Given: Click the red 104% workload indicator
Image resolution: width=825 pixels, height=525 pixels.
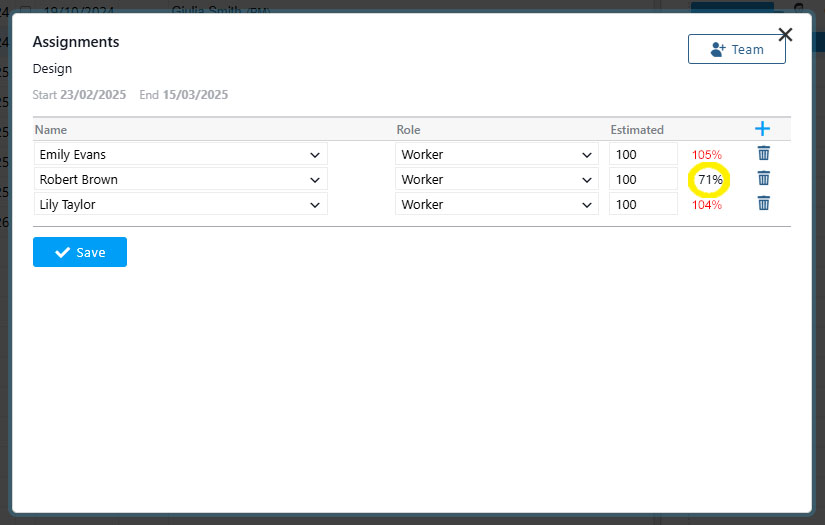Looking at the screenshot, I should tap(706, 205).
